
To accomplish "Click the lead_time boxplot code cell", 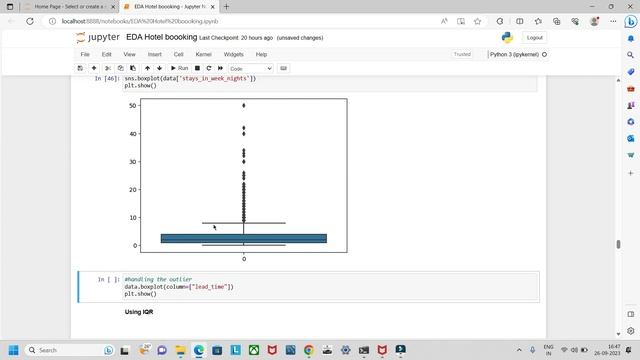I will click(x=331, y=287).
